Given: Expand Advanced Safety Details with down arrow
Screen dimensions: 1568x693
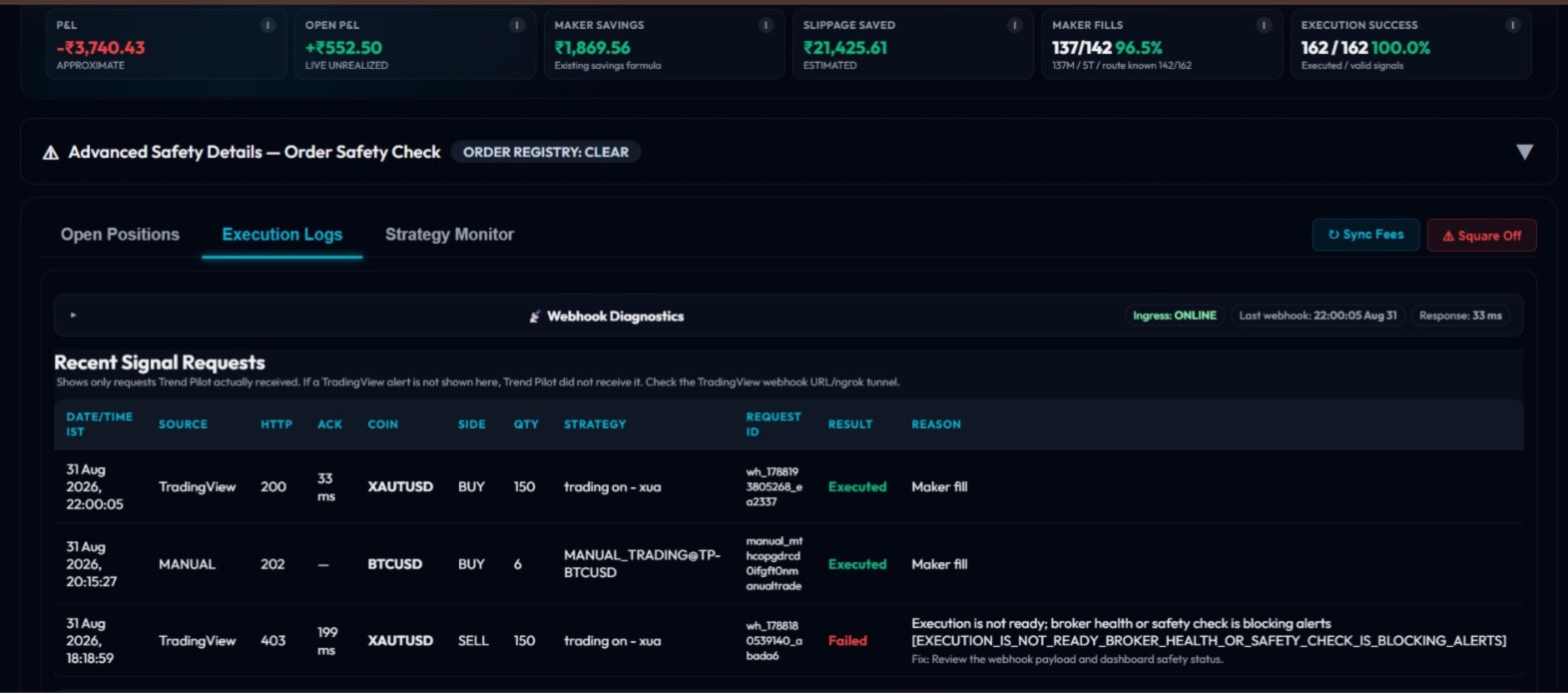Looking at the screenshot, I should point(1524,152).
